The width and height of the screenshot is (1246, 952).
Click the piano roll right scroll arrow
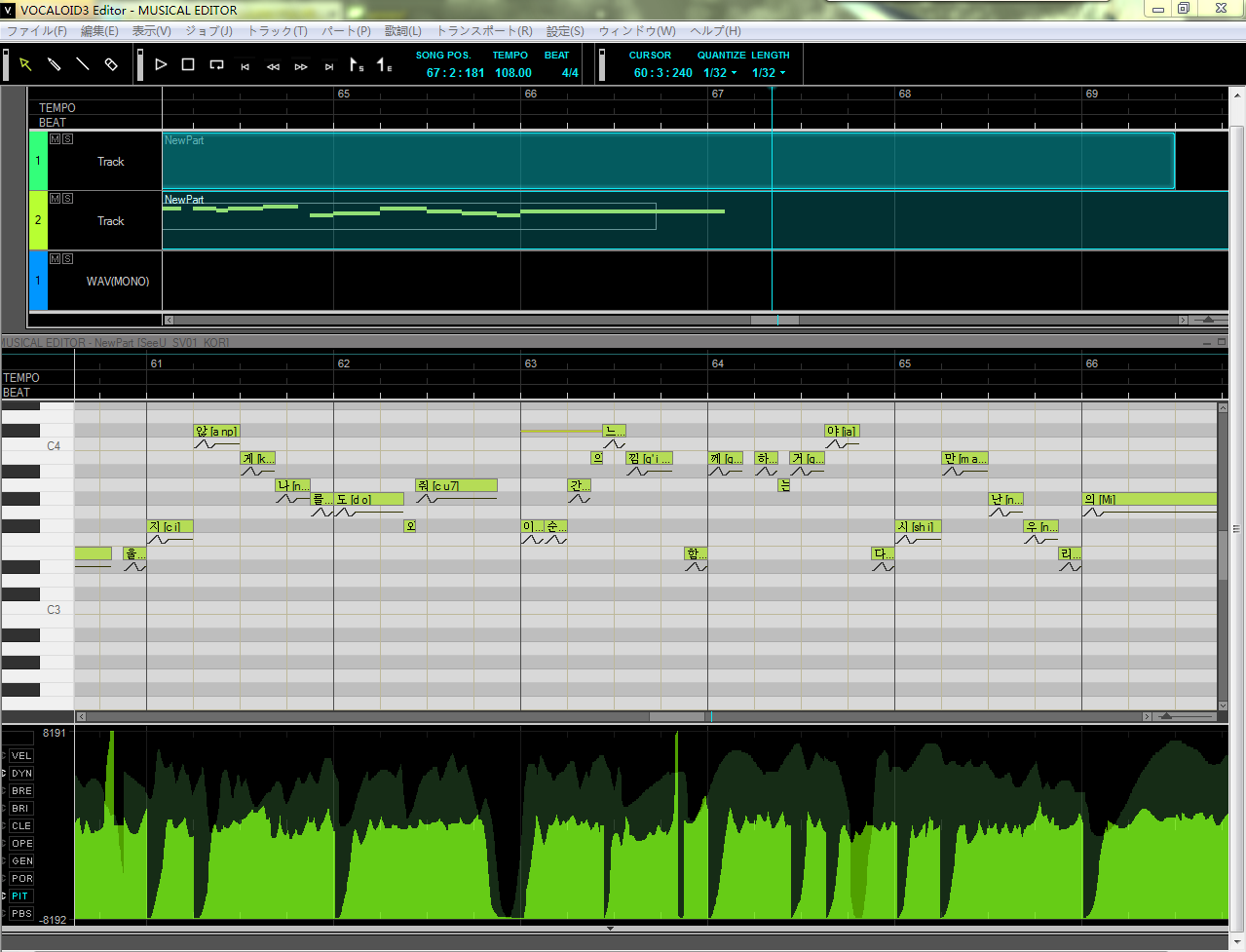pyautogui.click(x=1147, y=716)
